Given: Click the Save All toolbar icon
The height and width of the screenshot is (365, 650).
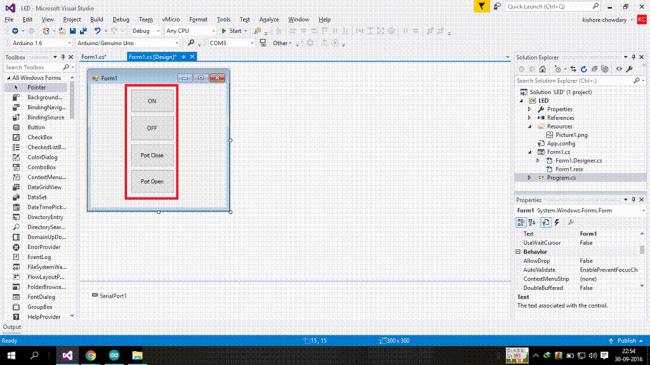Looking at the screenshot, I should pos(83,31).
